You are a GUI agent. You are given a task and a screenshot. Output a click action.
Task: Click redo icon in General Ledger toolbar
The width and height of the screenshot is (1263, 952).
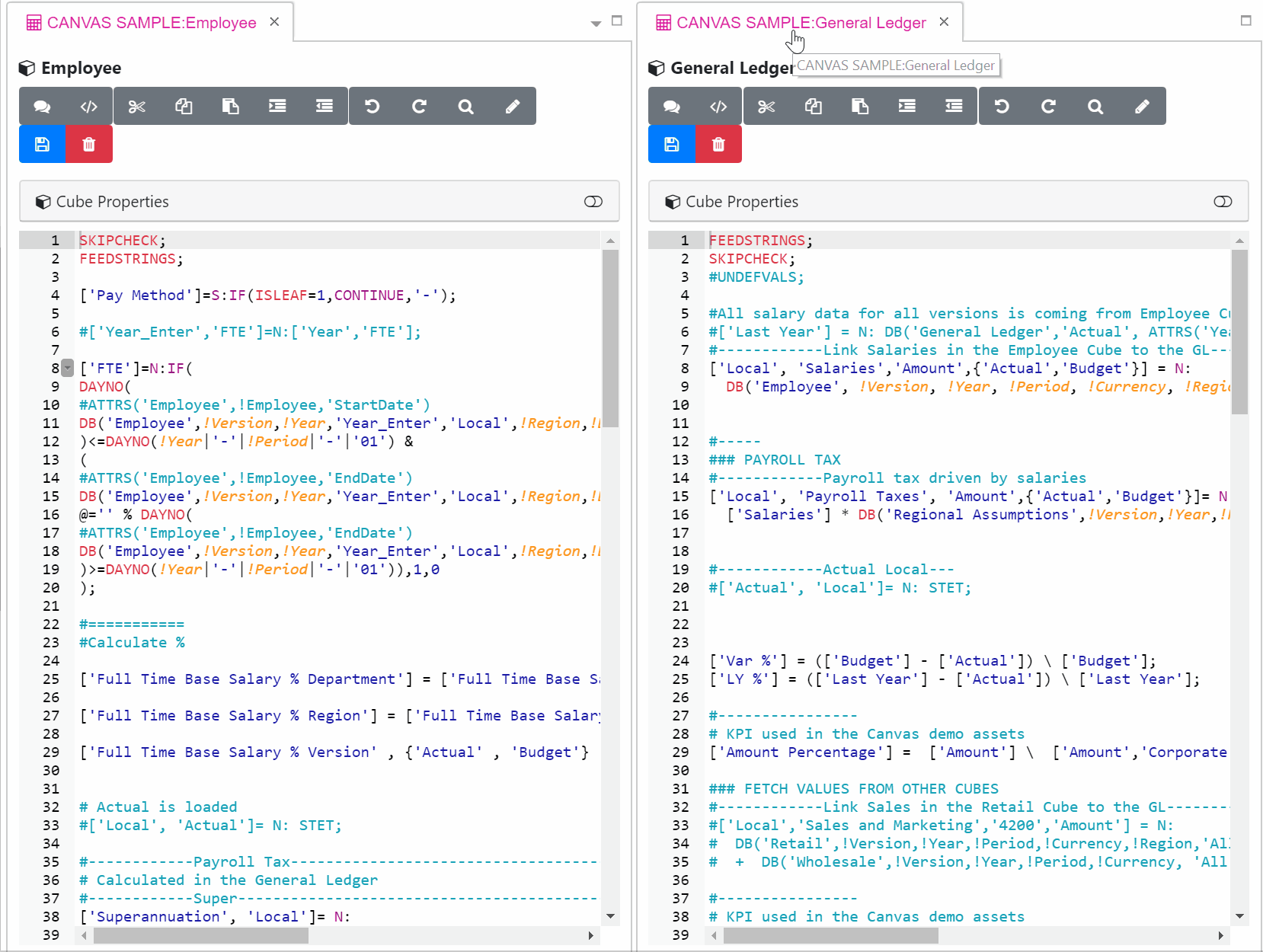point(1048,107)
